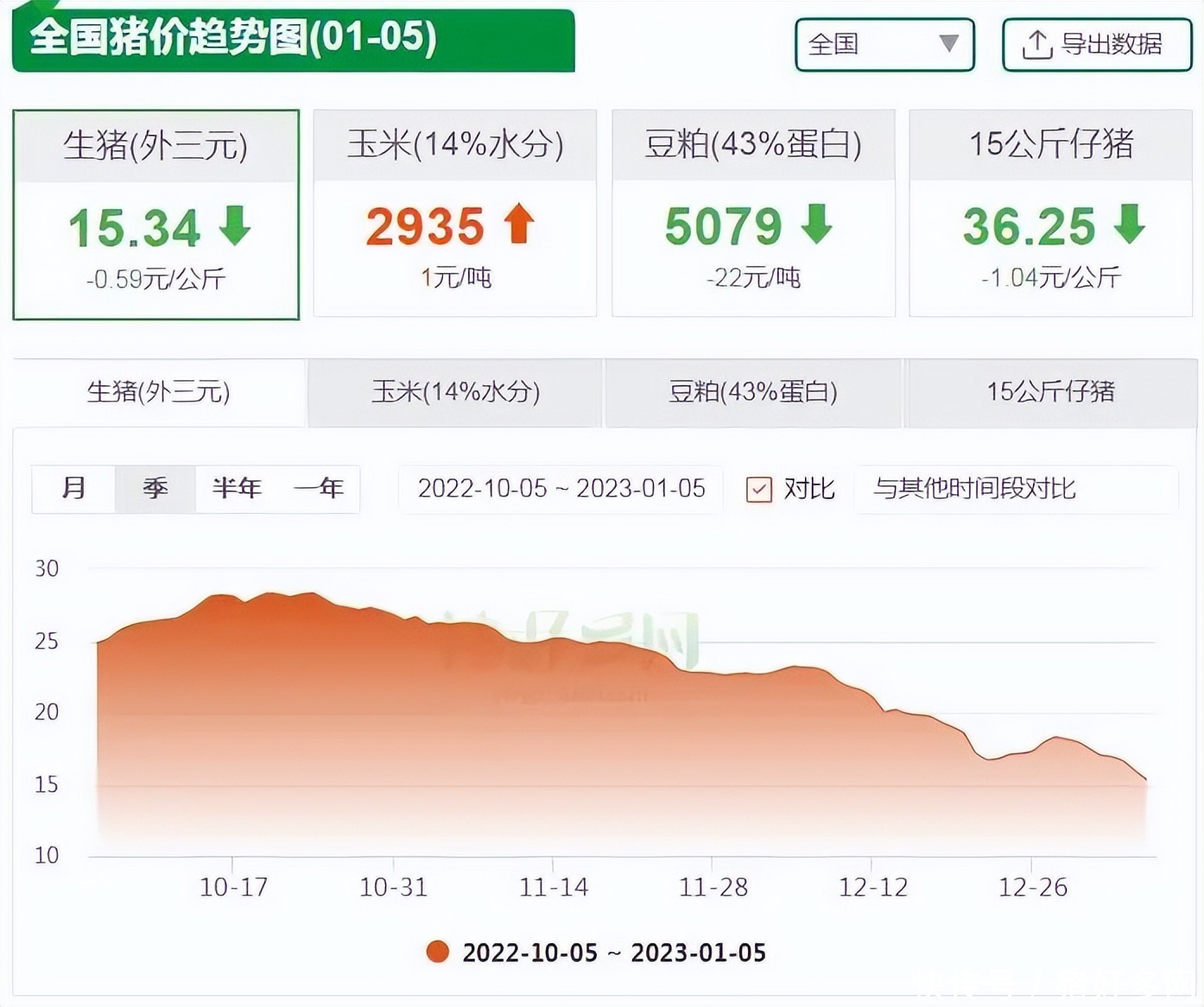Click the 5079 price value
Viewport: 1204px width, 1007px height.
tap(723, 226)
